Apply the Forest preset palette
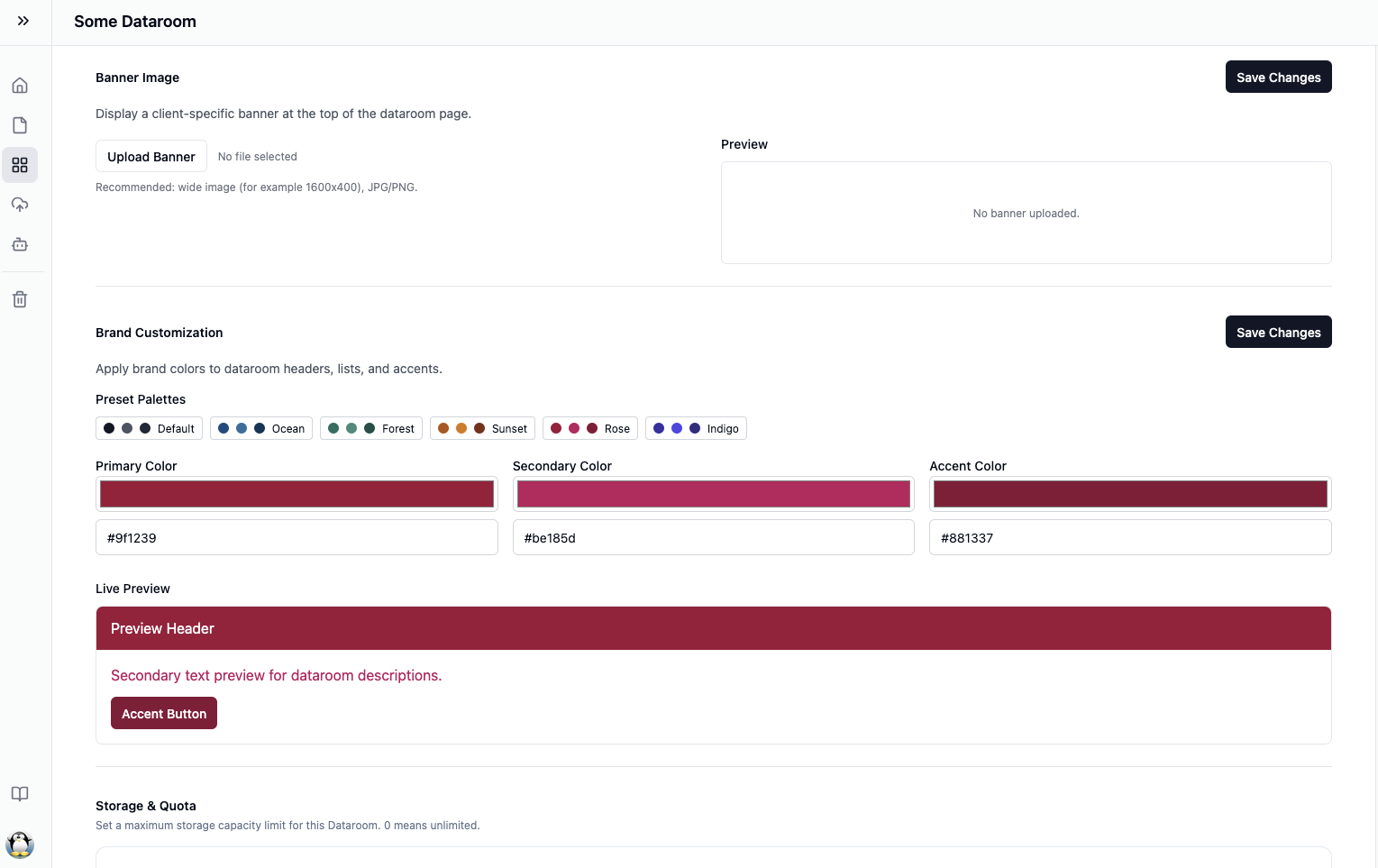The width and height of the screenshot is (1378, 868). pos(371,429)
